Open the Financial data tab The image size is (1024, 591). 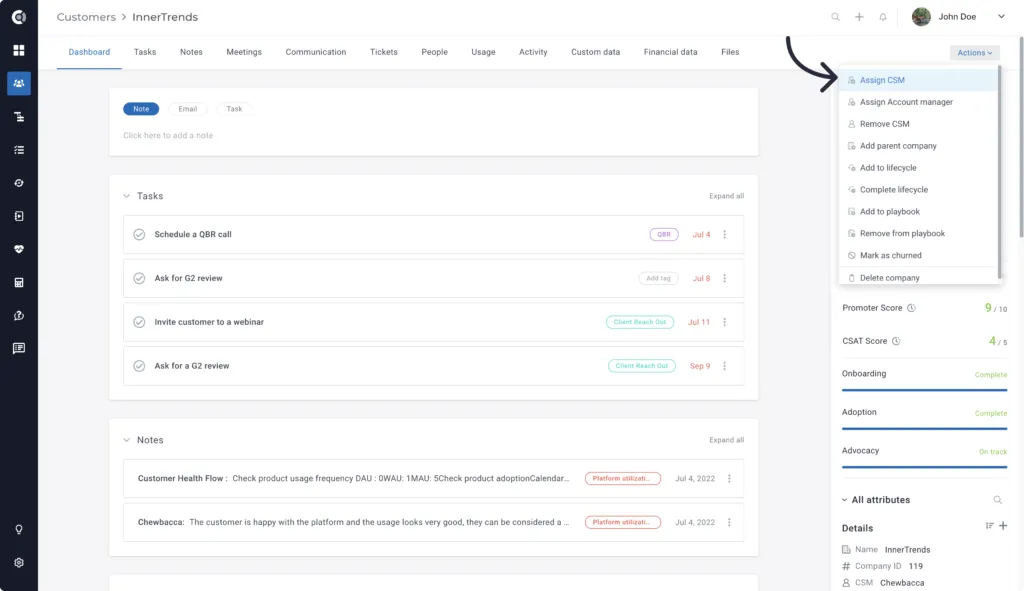[670, 52]
